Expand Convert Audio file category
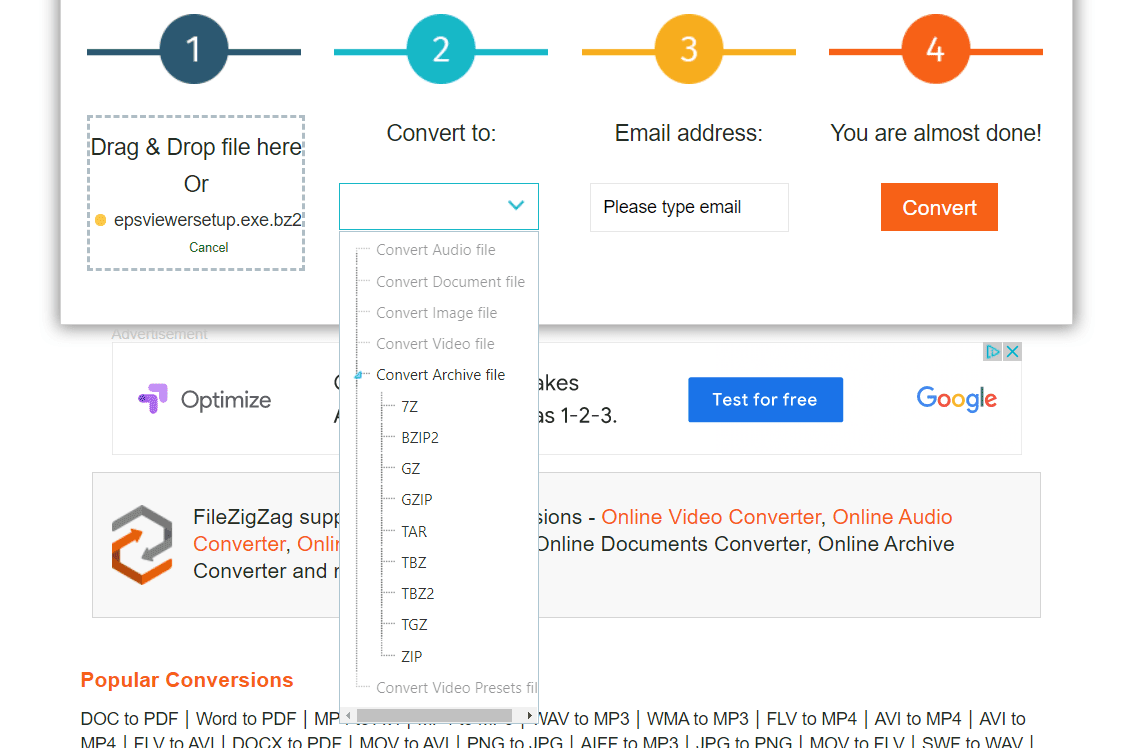The width and height of the screenshot is (1122, 748). click(x=436, y=250)
